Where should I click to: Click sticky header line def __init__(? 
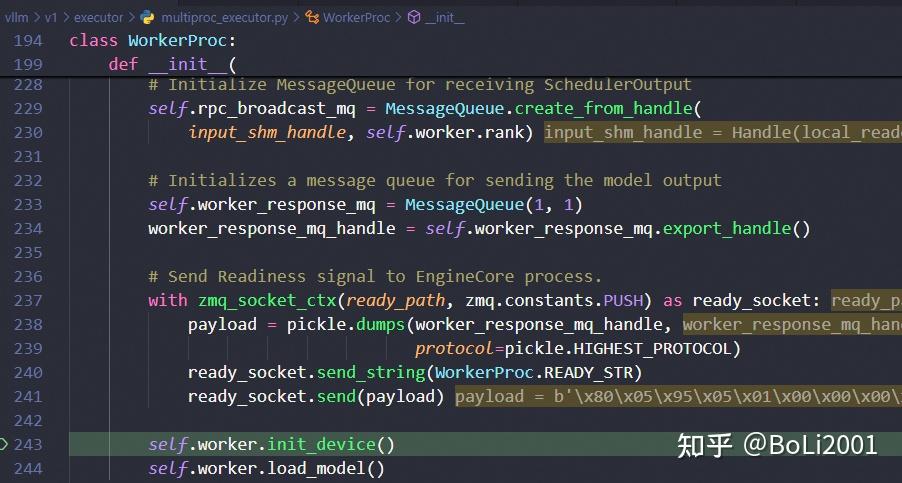(x=173, y=64)
